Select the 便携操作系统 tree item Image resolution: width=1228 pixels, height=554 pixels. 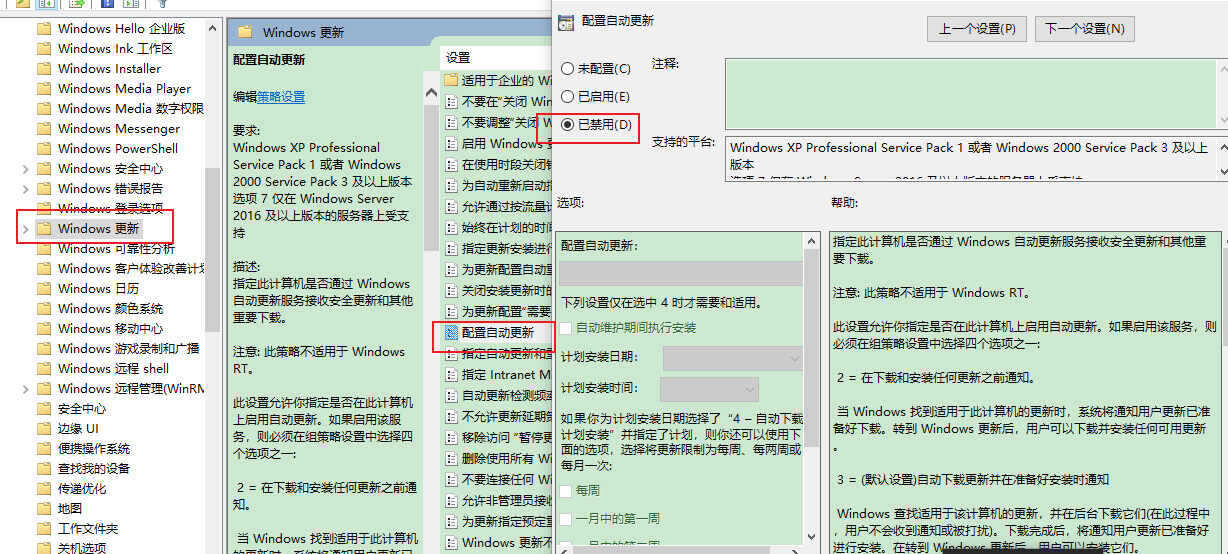pos(94,449)
